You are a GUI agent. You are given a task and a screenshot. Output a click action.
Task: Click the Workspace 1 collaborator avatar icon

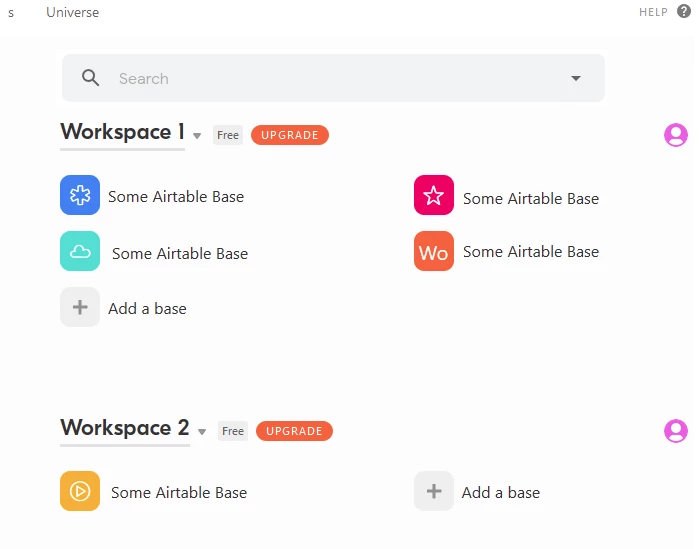(676, 135)
